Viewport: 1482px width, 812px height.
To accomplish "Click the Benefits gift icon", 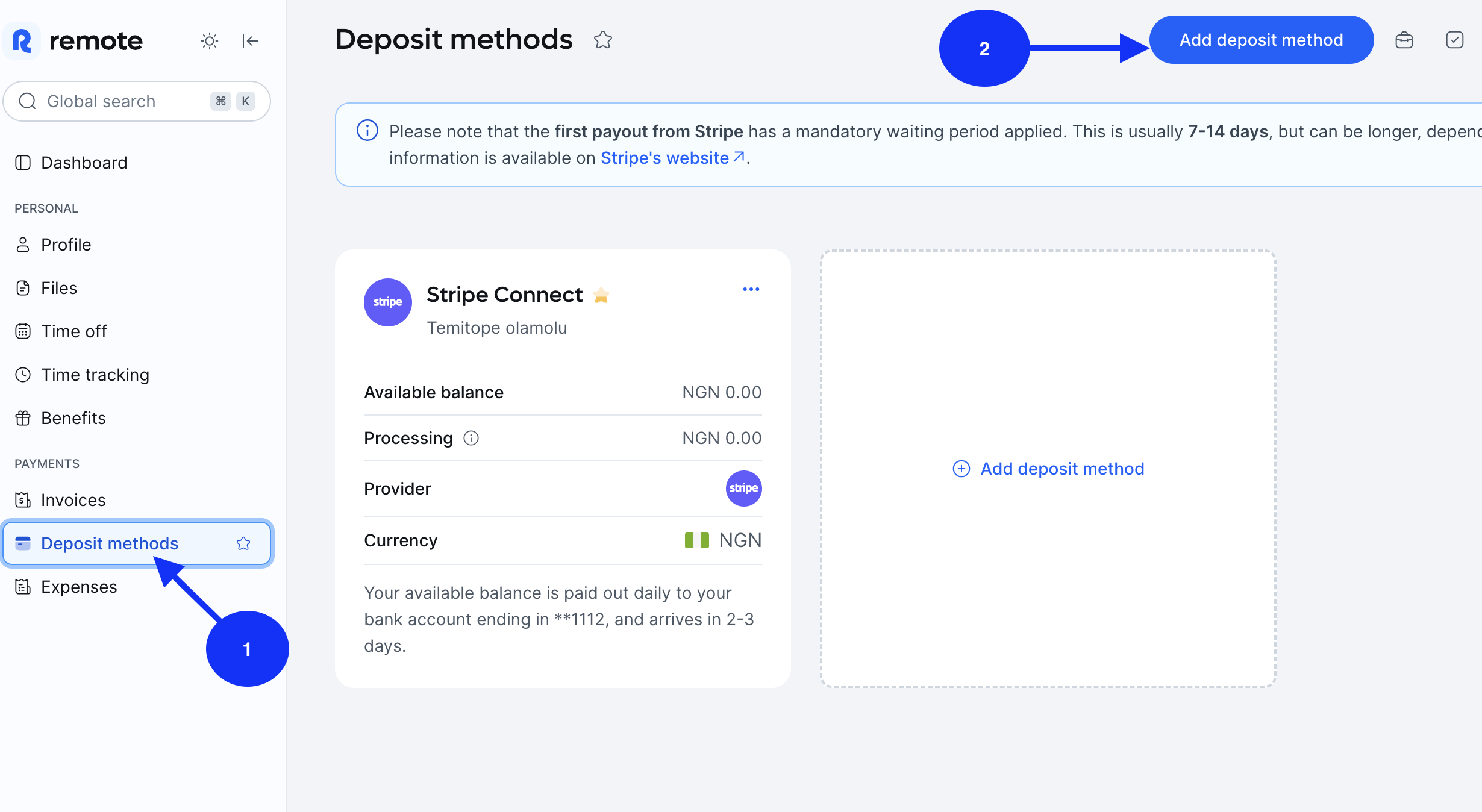I will pyautogui.click(x=23, y=418).
